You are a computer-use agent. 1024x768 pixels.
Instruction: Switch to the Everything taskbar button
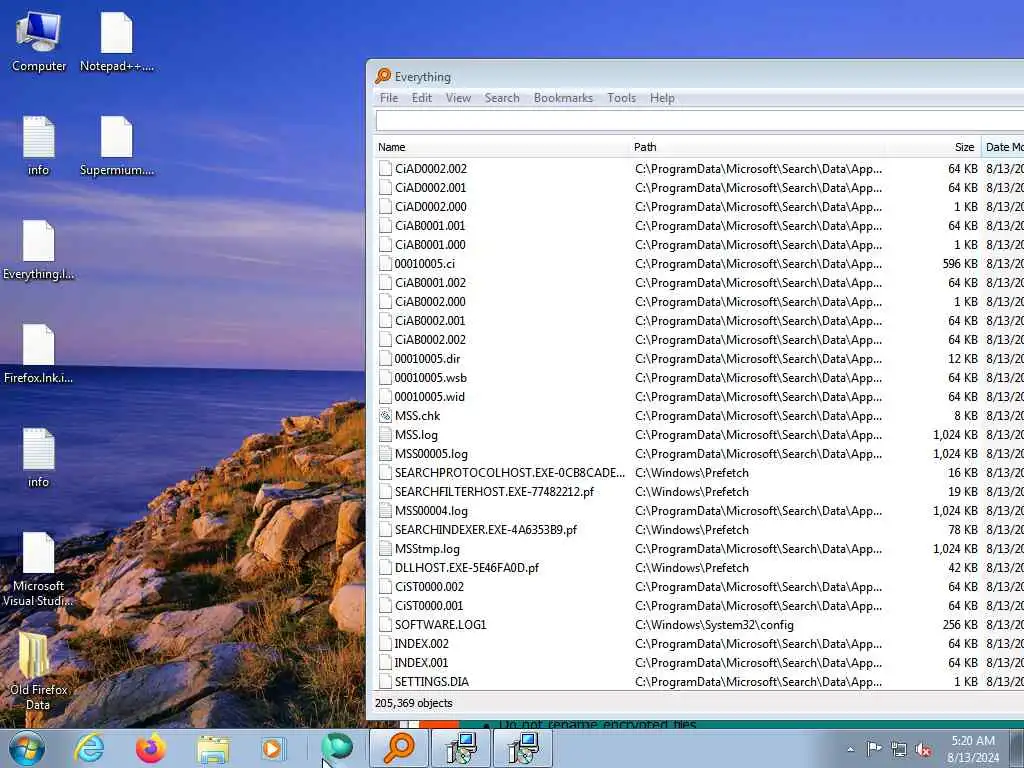[x=399, y=748]
